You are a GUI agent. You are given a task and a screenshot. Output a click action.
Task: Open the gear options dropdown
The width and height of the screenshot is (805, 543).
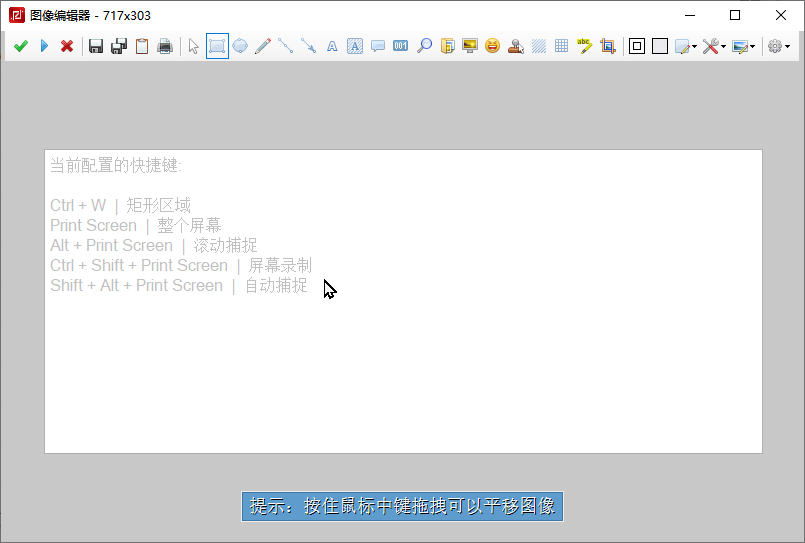(779, 46)
